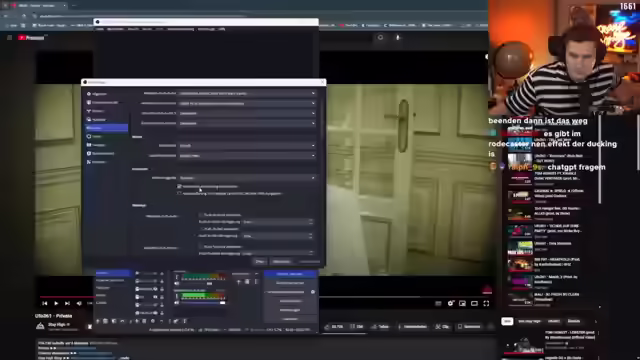
Task: Toggle subtitles icon in YouTube player
Action: click(x=438, y=303)
